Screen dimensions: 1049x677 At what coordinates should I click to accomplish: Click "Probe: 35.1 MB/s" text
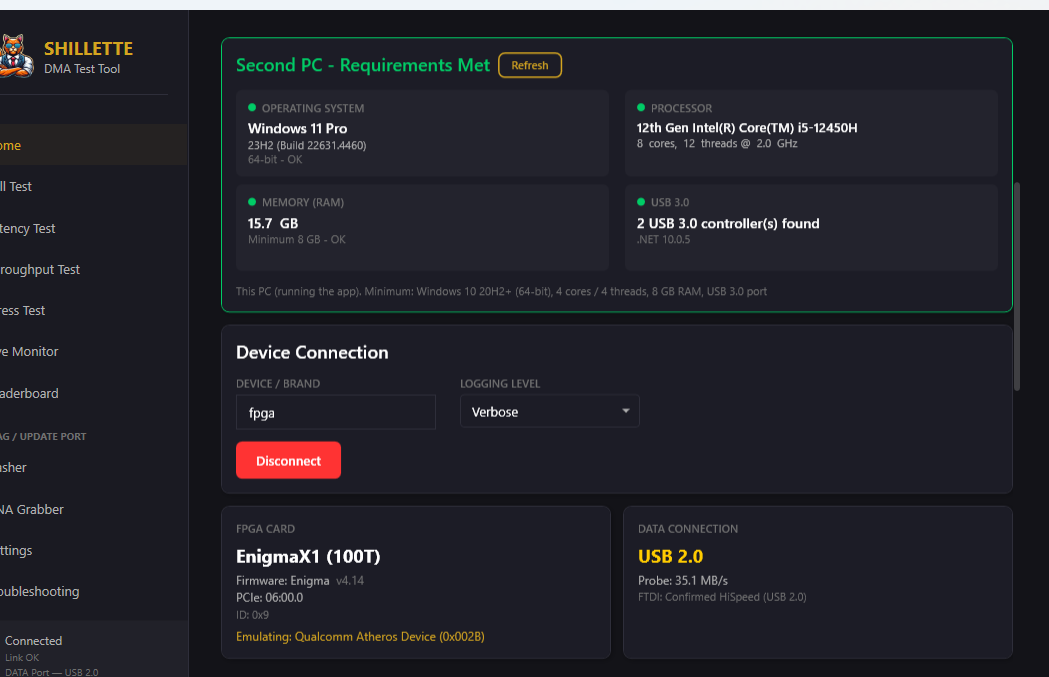click(682, 581)
